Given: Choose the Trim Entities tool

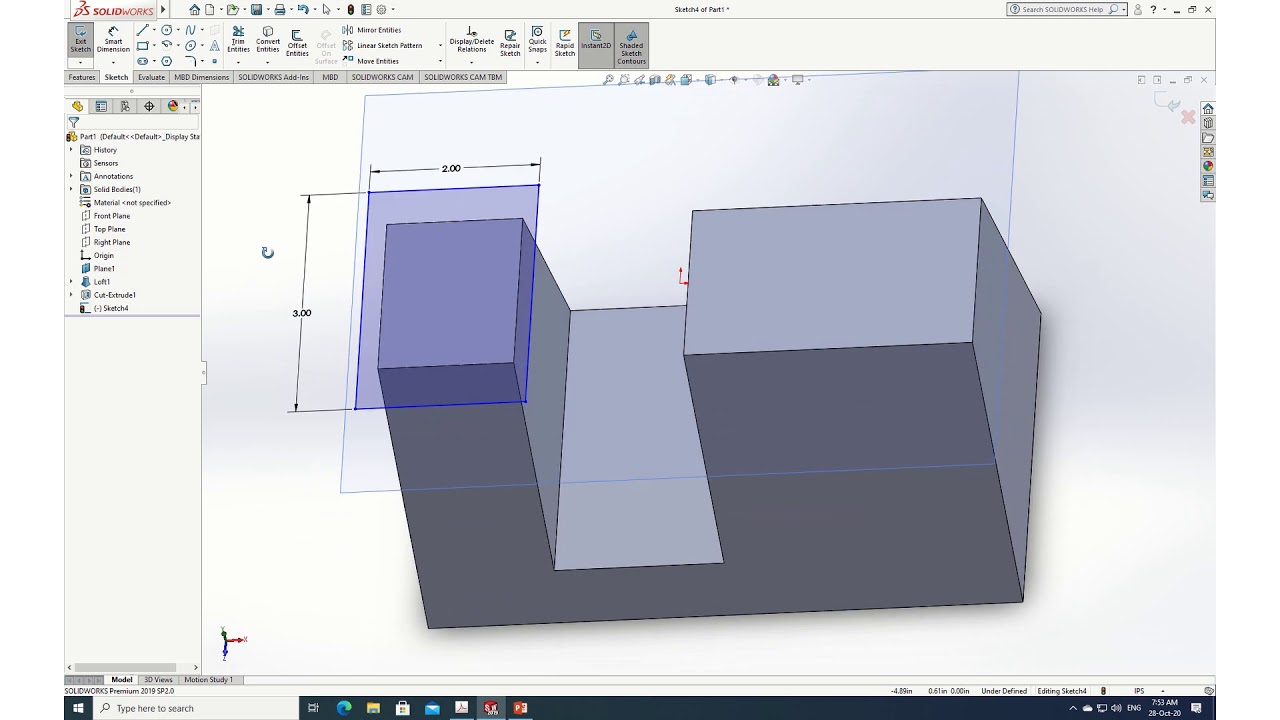Looking at the screenshot, I should point(238,40).
